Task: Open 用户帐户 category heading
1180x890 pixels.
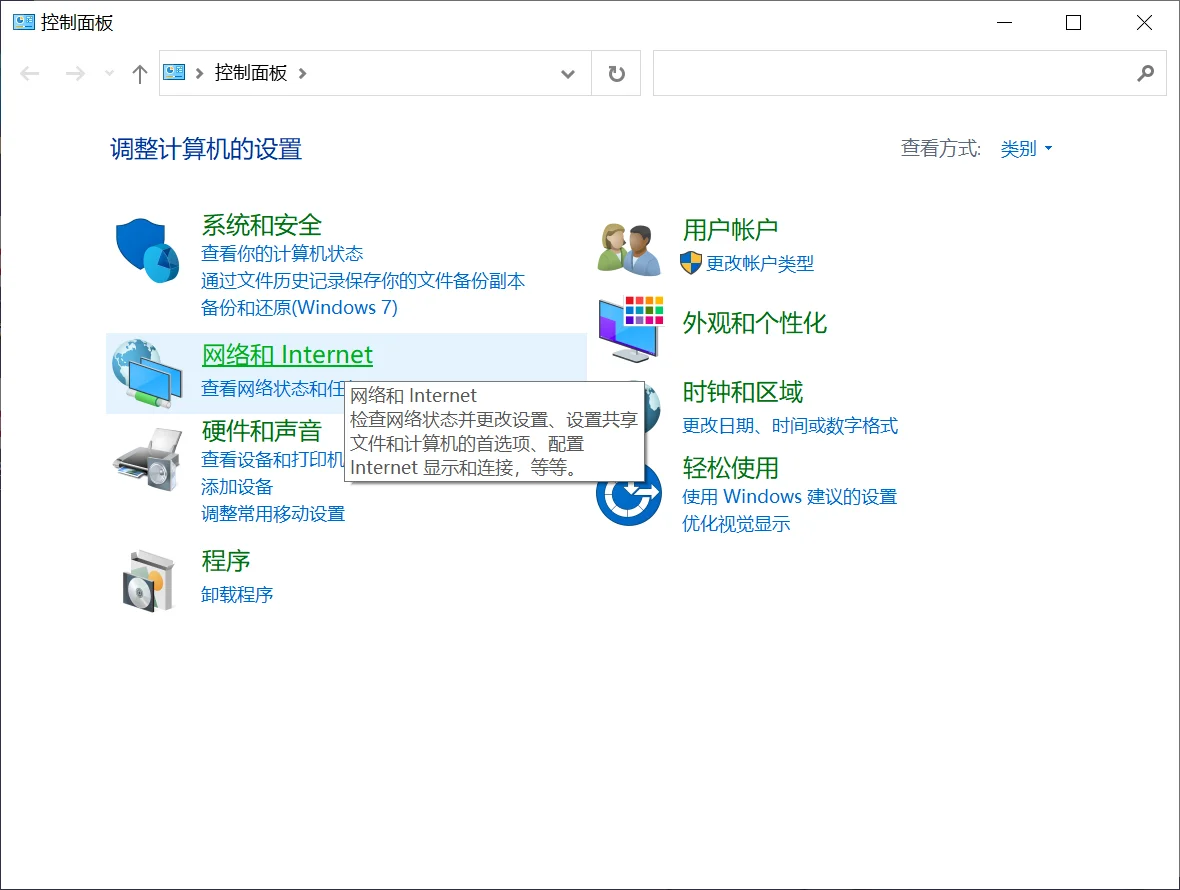Action: [x=731, y=229]
